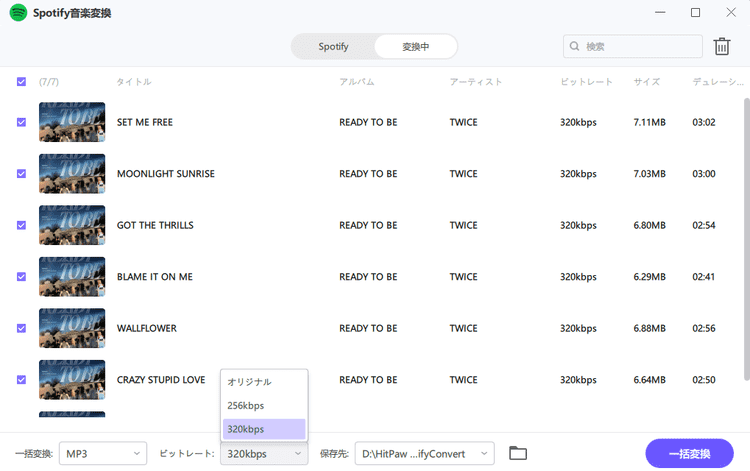Screen dimensions: 750x471
Task: Click the タイトル column header
Action: pyautogui.click(x=134, y=82)
